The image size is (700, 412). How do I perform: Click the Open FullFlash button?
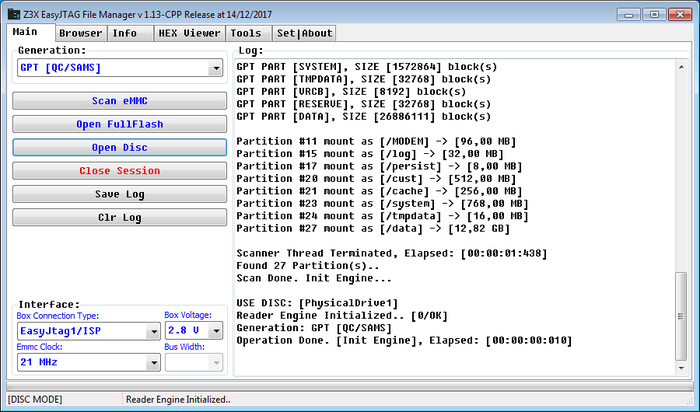(x=119, y=124)
